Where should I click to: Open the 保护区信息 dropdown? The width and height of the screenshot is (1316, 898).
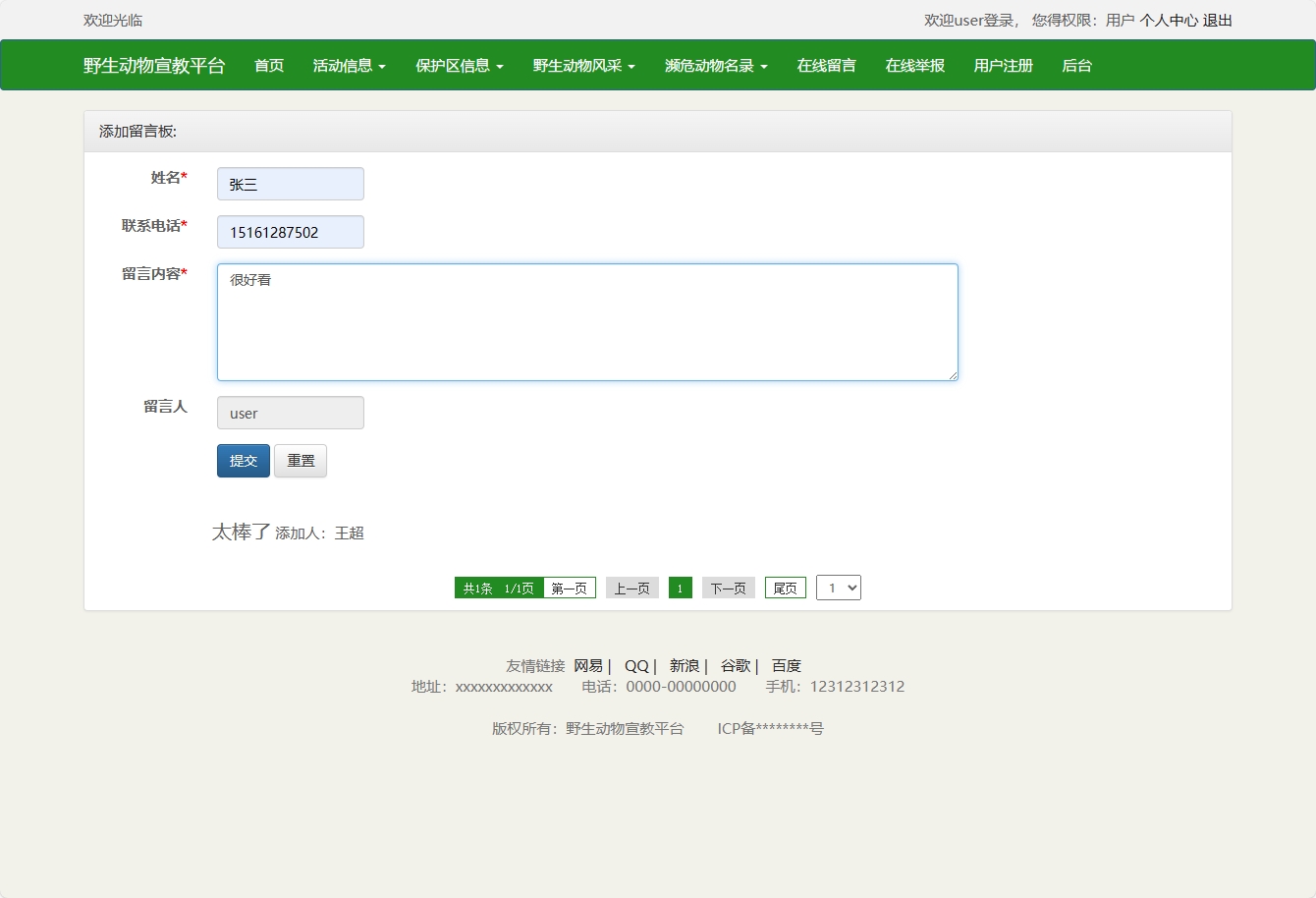pos(459,65)
